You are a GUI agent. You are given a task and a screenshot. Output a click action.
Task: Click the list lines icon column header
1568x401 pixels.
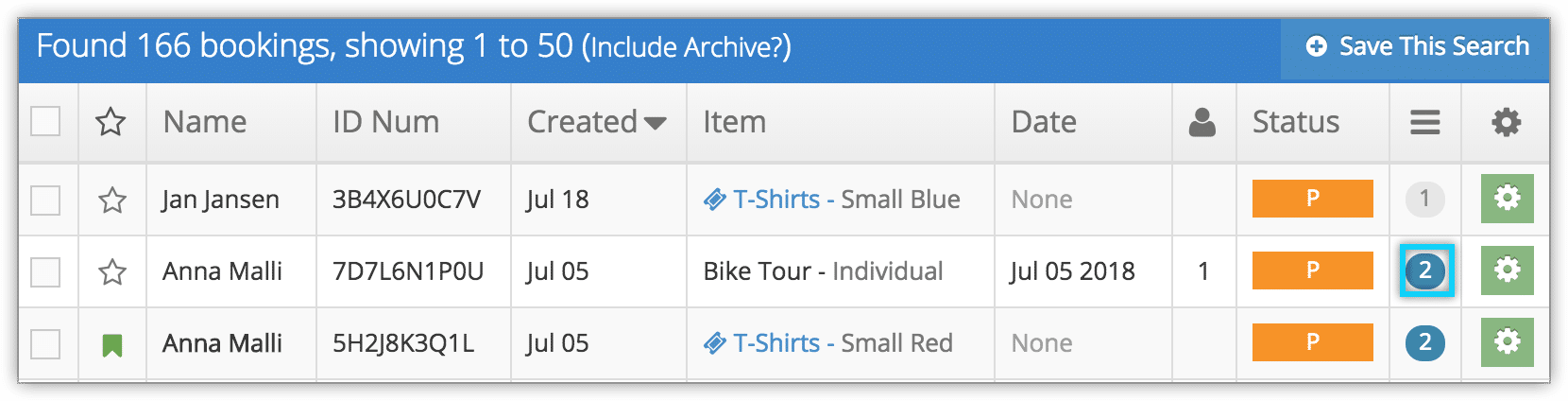click(x=1425, y=122)
